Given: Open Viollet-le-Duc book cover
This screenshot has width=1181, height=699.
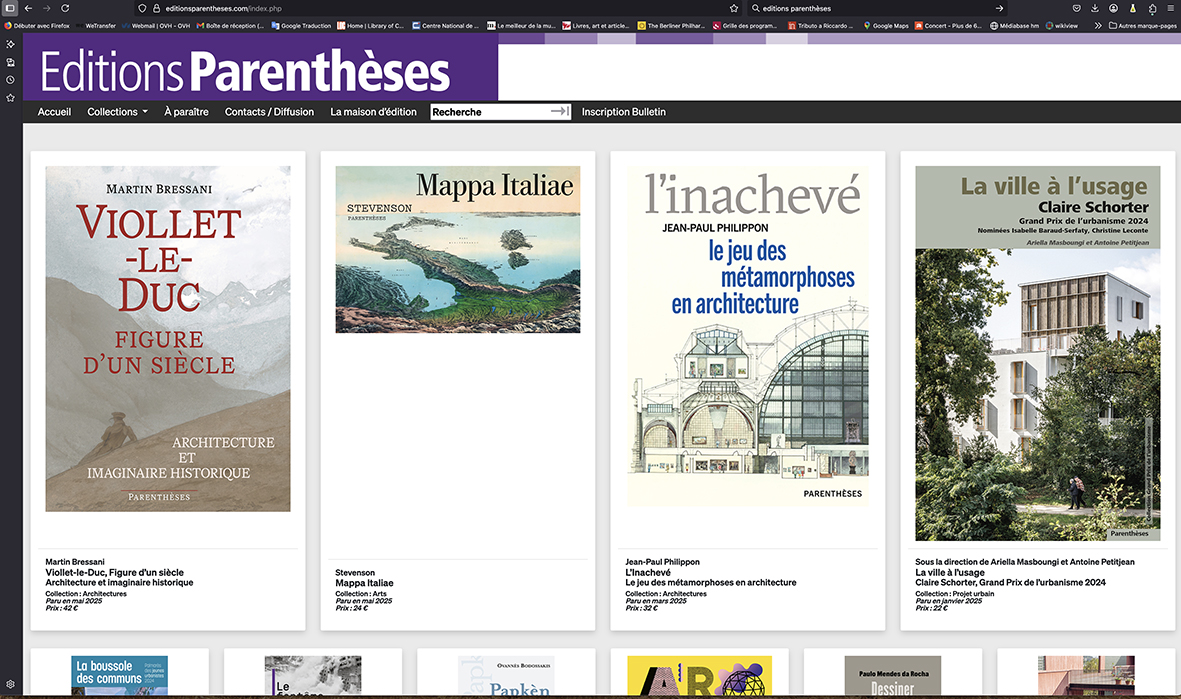Looking at the screenshot, I should pos(168,339).
